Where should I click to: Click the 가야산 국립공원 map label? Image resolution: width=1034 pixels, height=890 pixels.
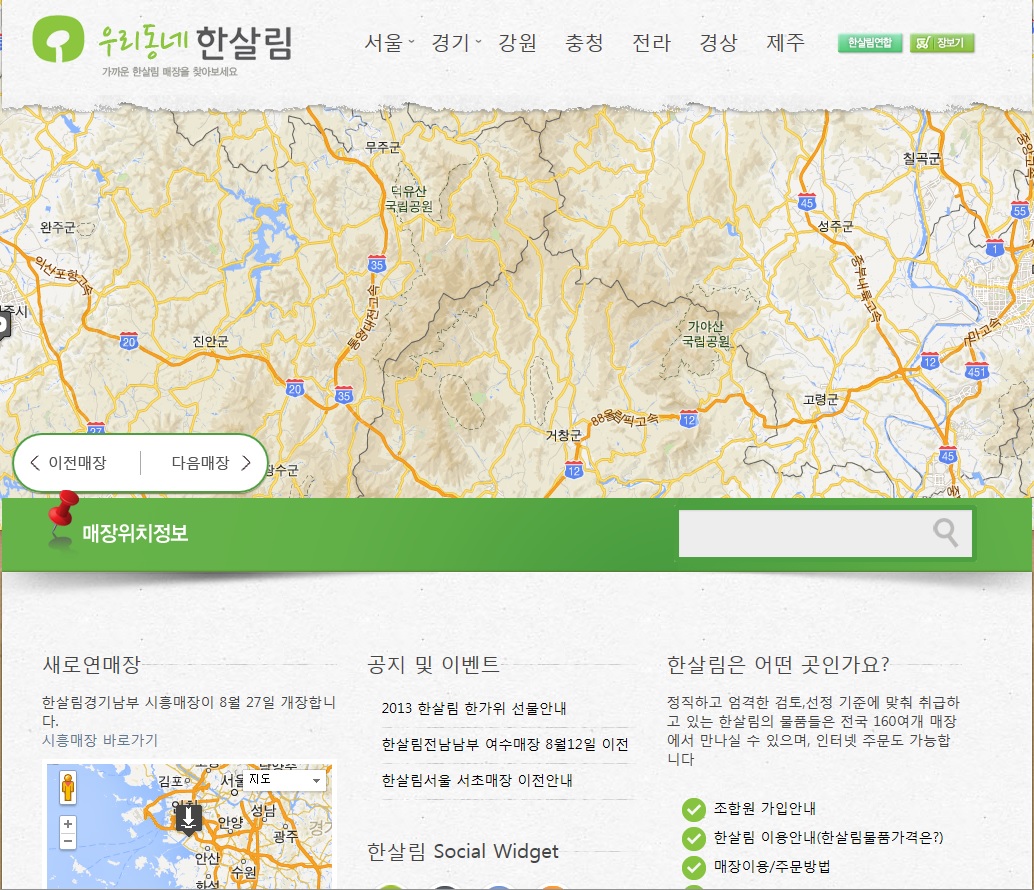[706, 334]
